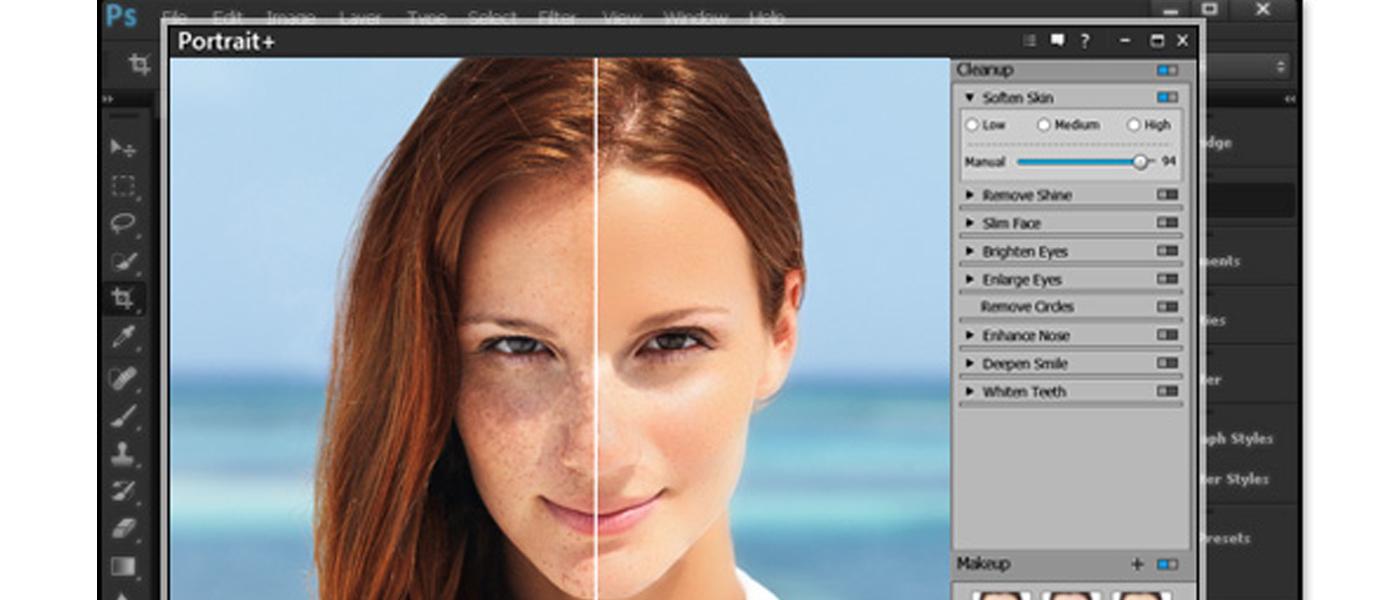1400x600 pixels.
Task: Select the Gradient tool
Action: [124, 567]
